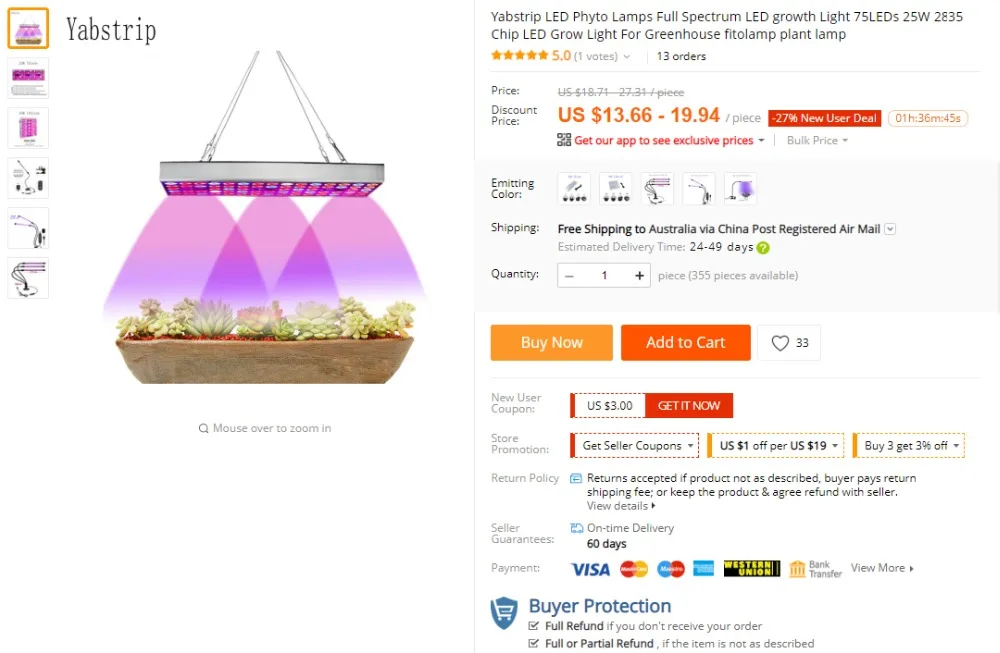The height and width of the screenshot is (653, 1000).
Task: Click the Buyer Protection shield icon
Action: tap(505, 612)
